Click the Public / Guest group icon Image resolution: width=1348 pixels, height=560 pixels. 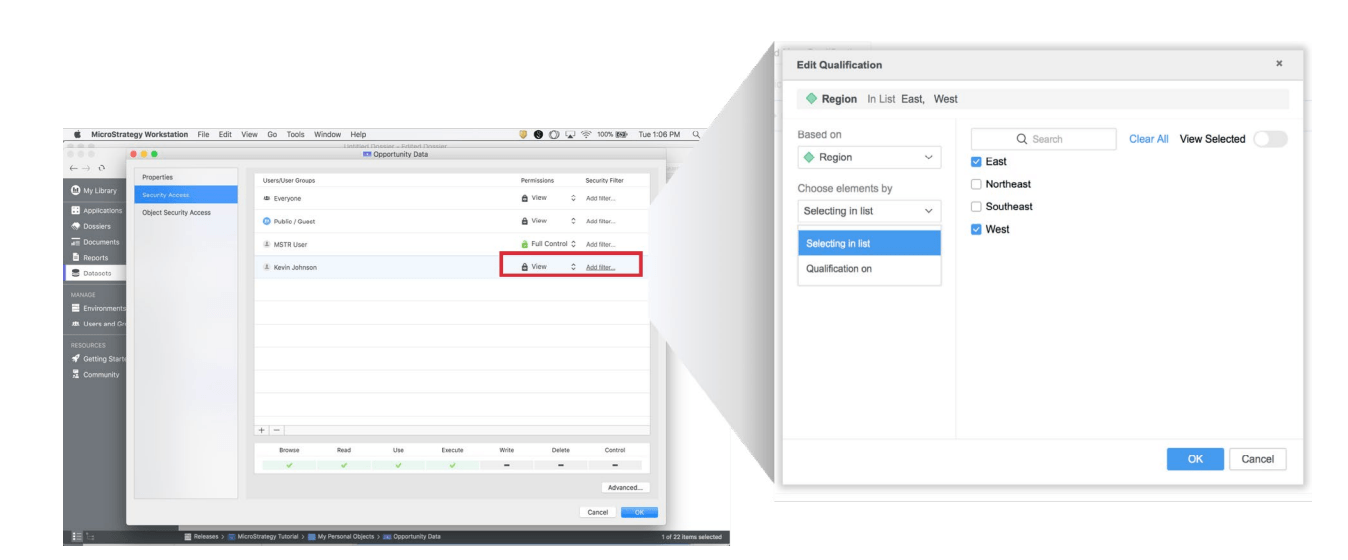click(266, 220)
